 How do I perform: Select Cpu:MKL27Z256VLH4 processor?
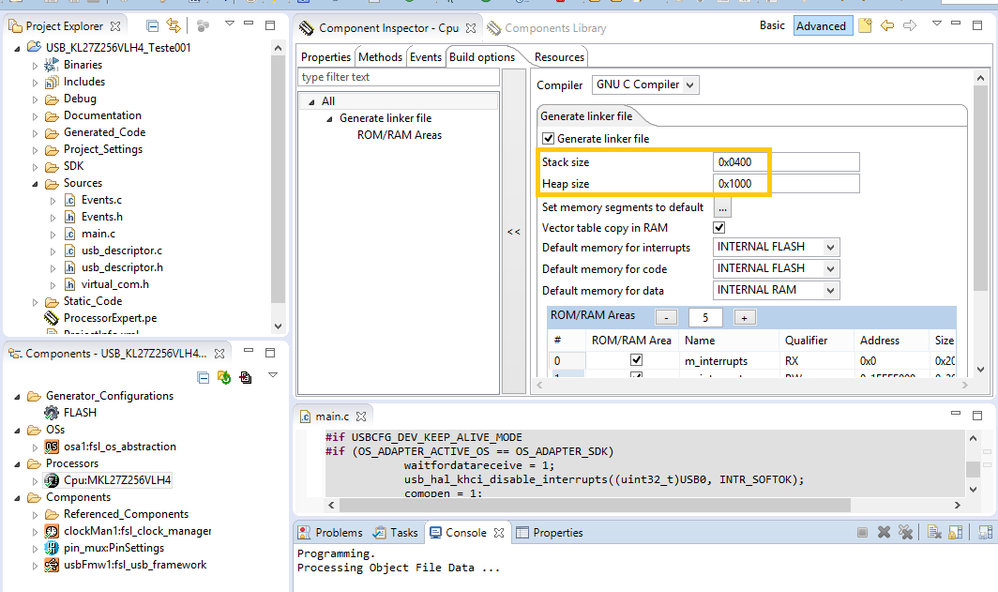tap(116, 480)
